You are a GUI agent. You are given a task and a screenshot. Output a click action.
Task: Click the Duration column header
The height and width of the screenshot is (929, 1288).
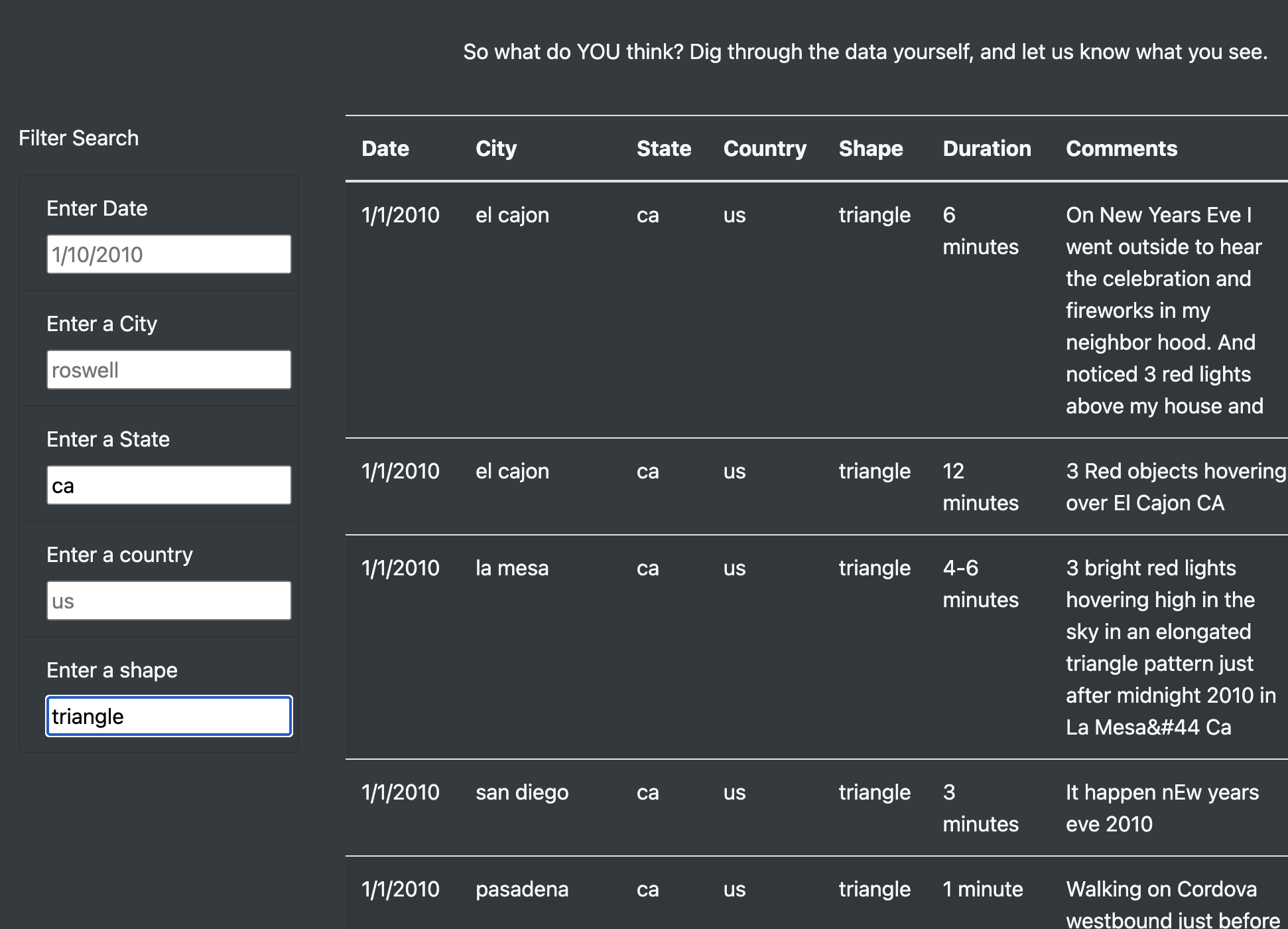(x=987, y=149)
